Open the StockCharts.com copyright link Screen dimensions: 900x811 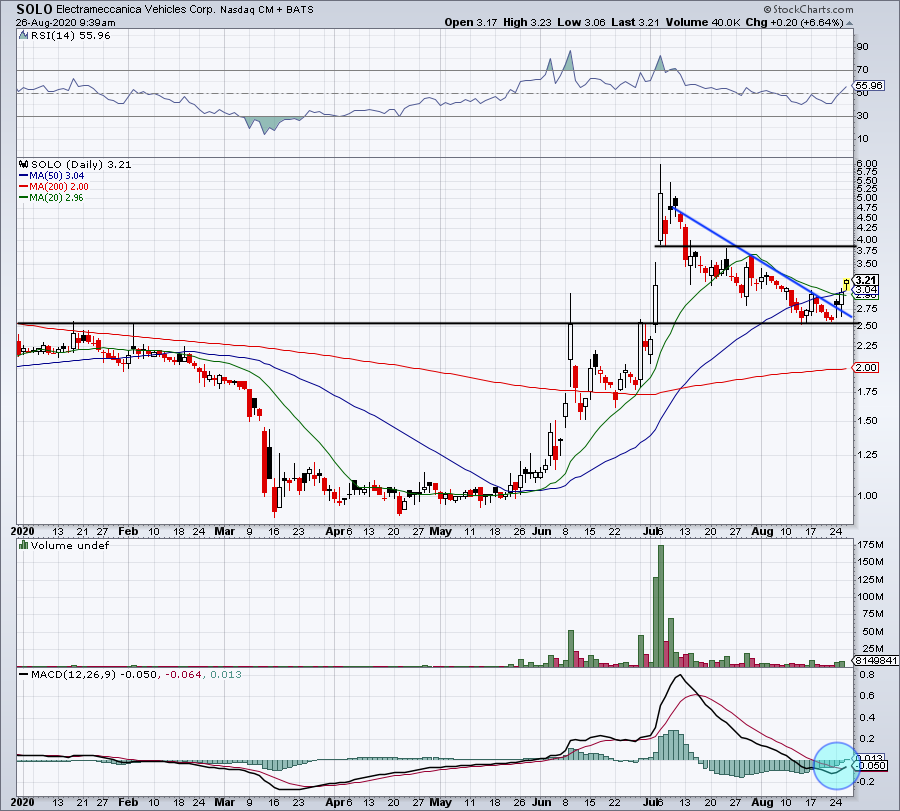[808, 10]
